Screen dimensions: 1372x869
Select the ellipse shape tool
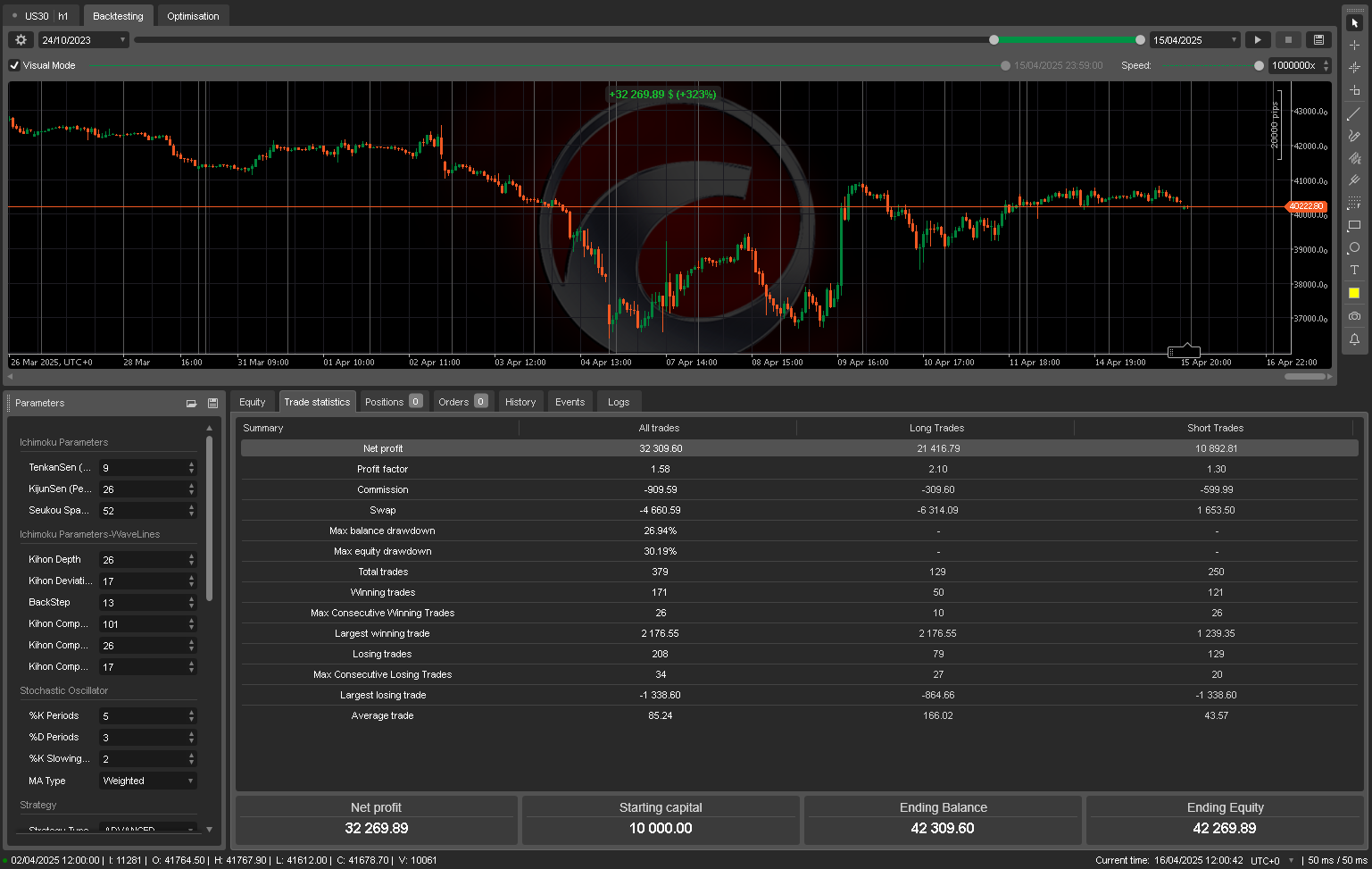(x=1354, y=247)
